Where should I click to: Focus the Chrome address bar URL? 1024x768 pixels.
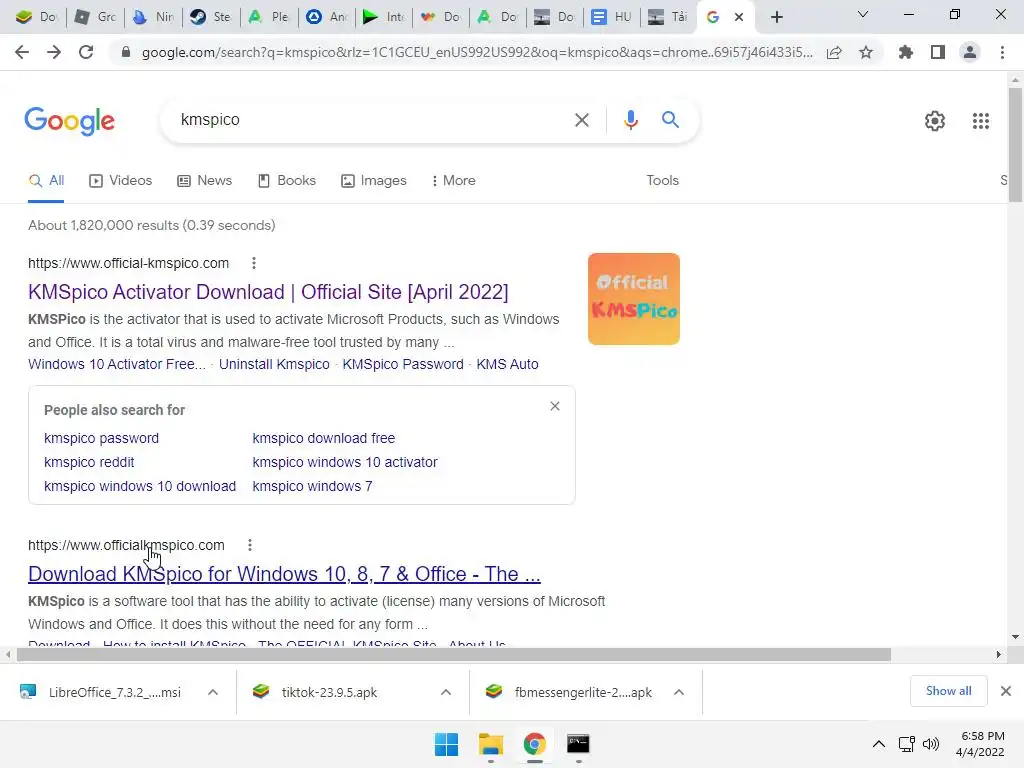pos(477,52)
